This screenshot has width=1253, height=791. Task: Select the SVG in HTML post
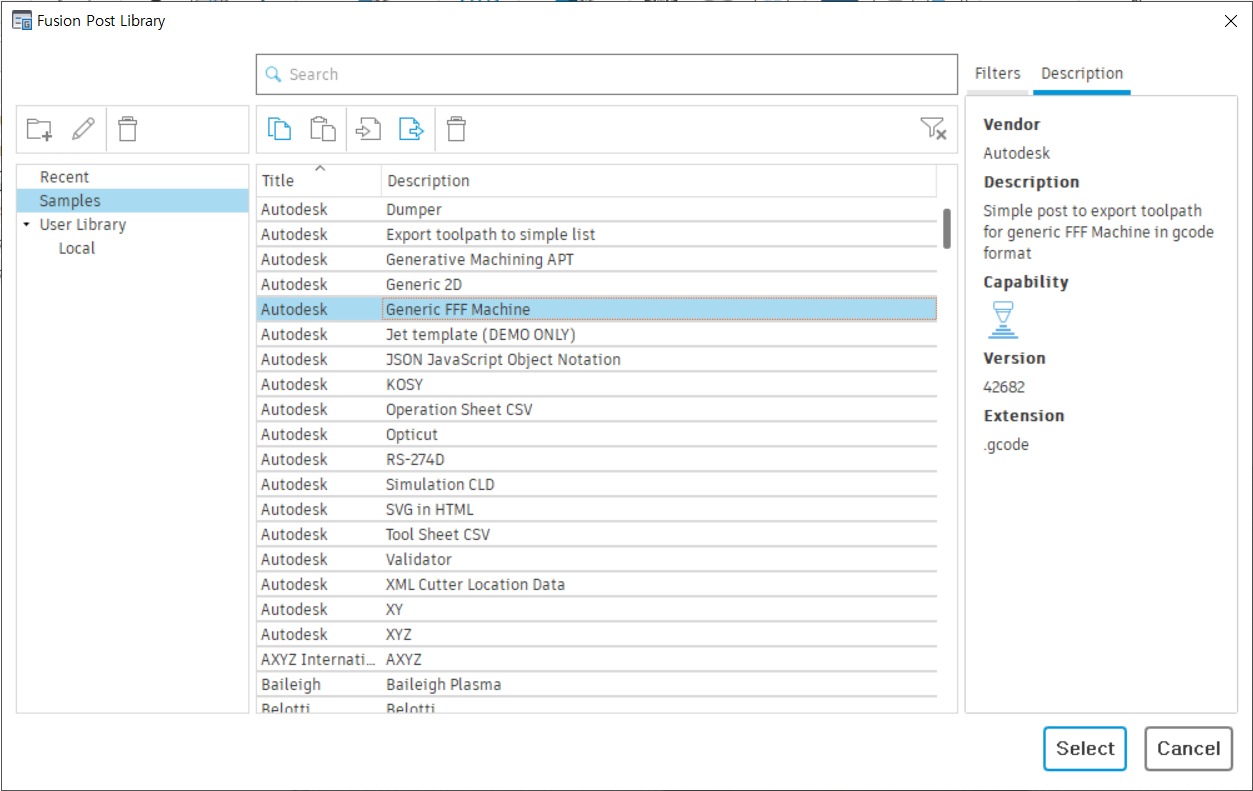point(596,510)
